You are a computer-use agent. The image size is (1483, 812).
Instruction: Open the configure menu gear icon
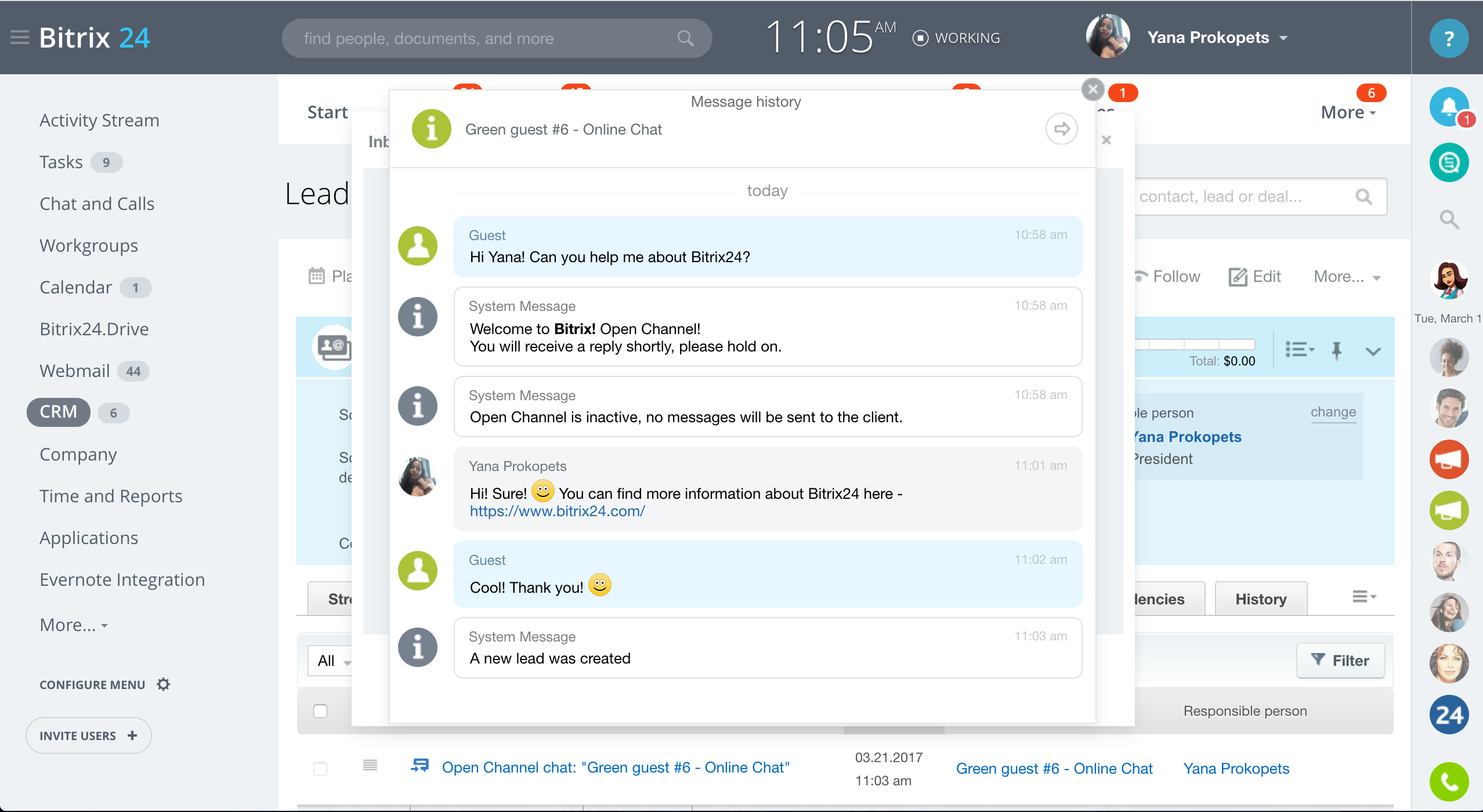164,684
